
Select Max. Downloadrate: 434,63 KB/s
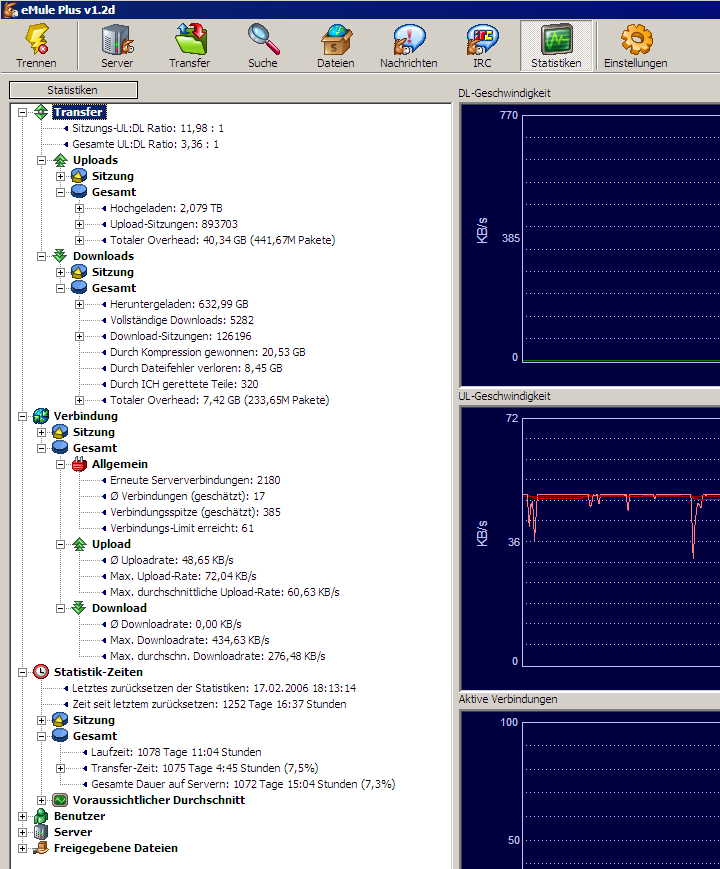point(190,641)
